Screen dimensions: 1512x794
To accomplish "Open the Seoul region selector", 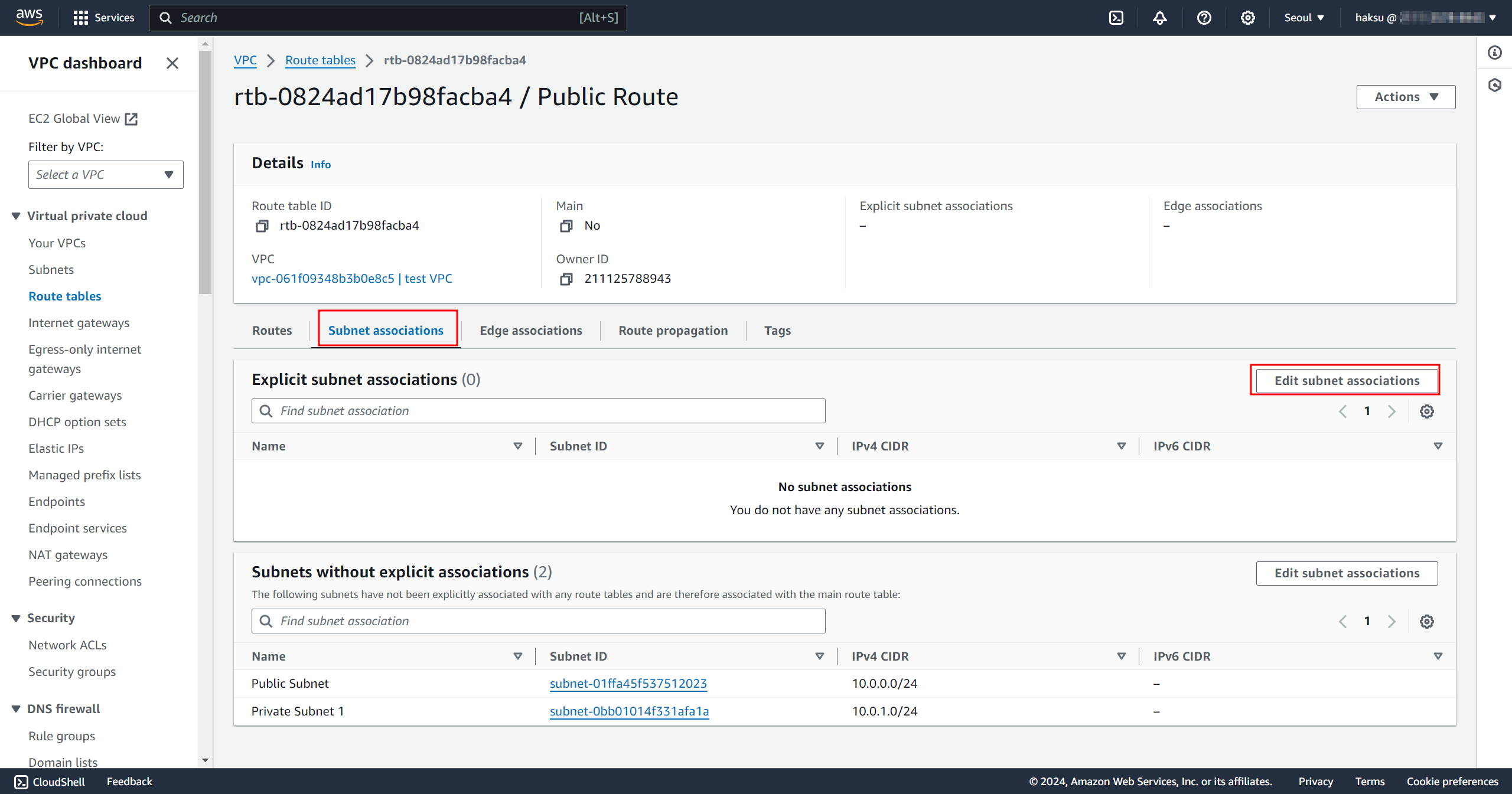I will click(x=1304, y=18).
